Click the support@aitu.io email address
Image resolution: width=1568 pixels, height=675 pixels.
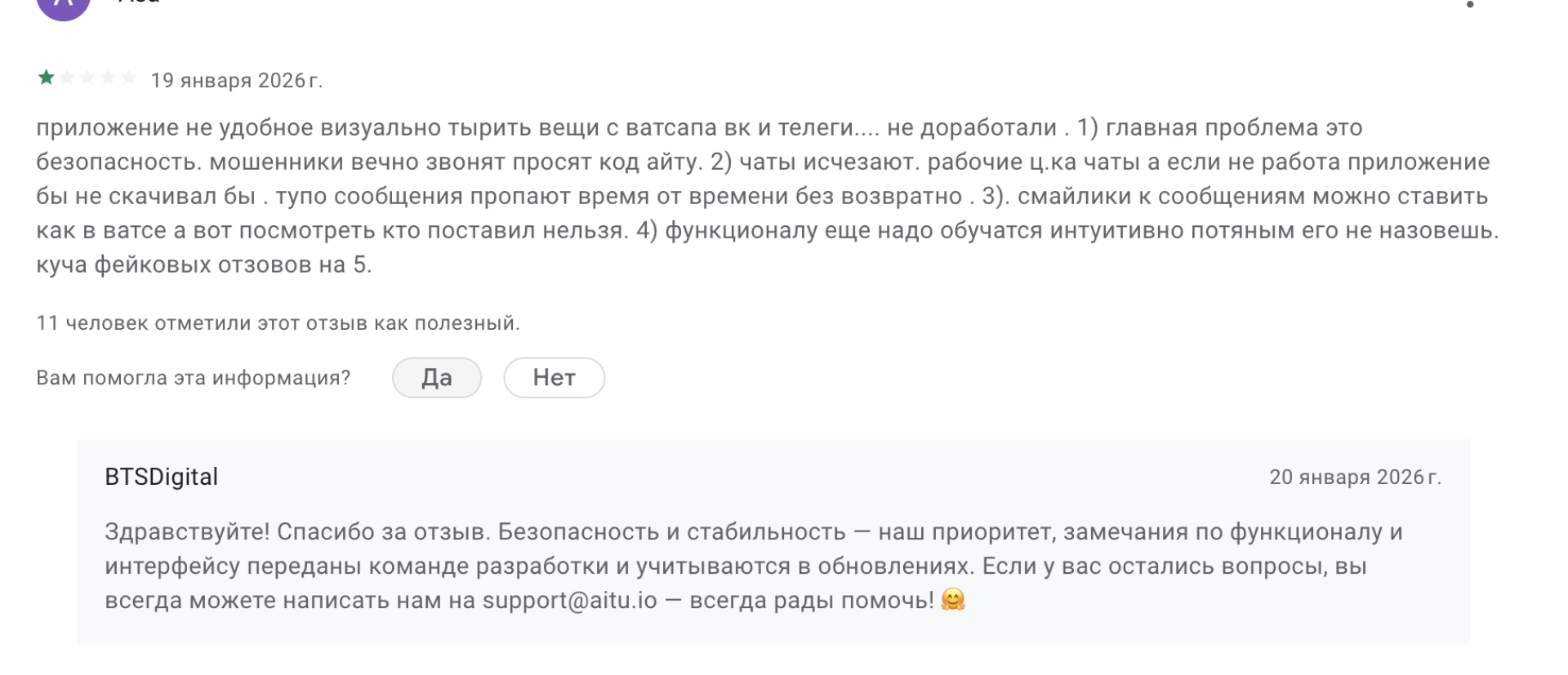pos(569,601)
